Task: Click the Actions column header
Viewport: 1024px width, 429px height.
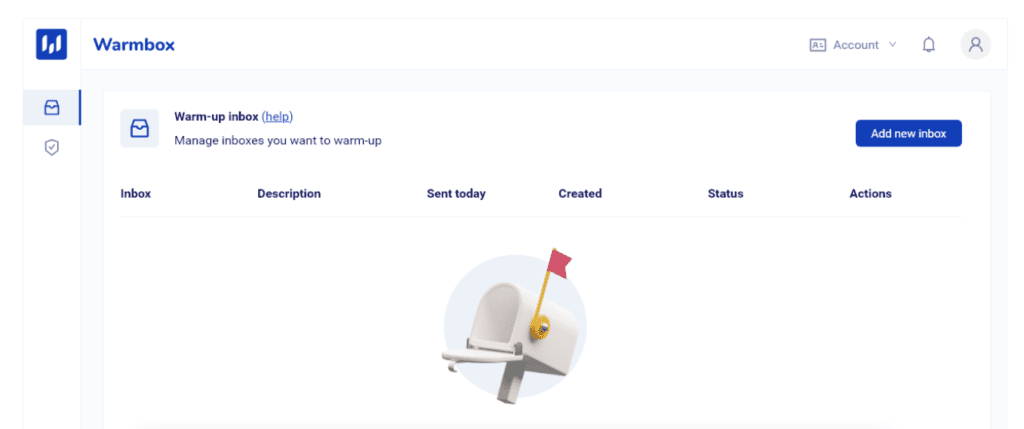Action: click(870, 194)
